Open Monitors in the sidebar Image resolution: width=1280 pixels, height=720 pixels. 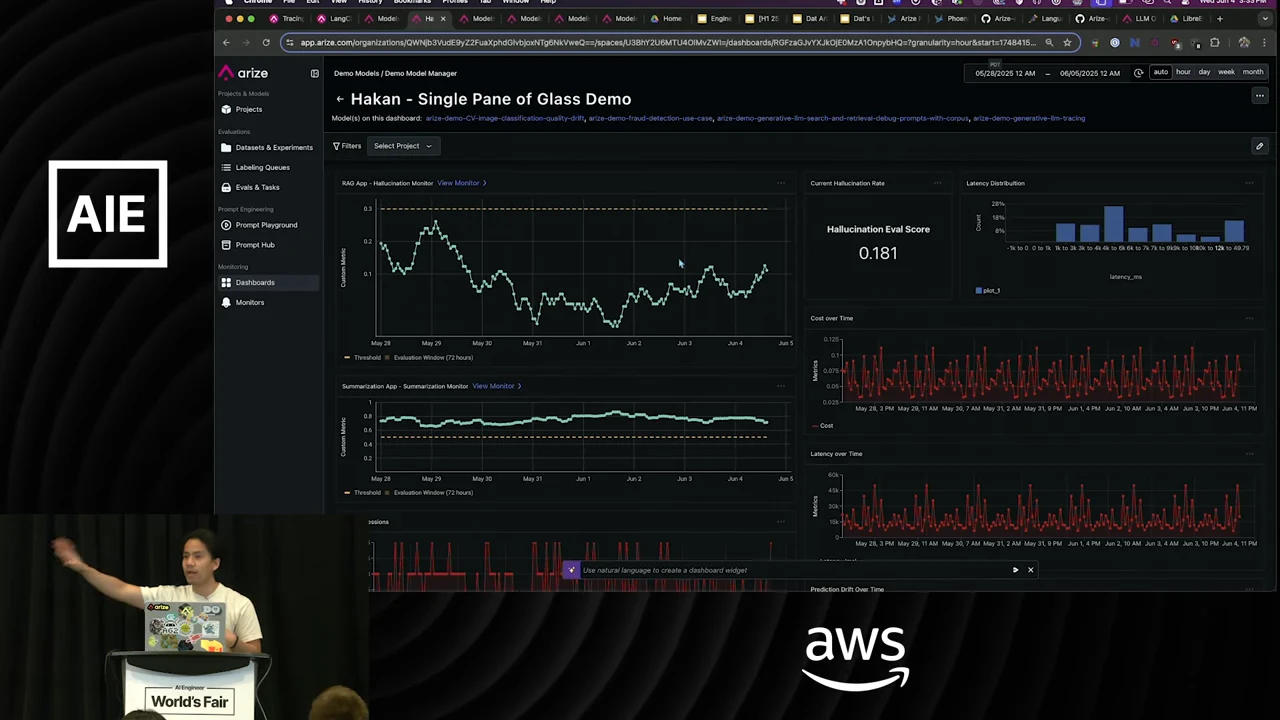pyautogui.click(x=249, y=302)
